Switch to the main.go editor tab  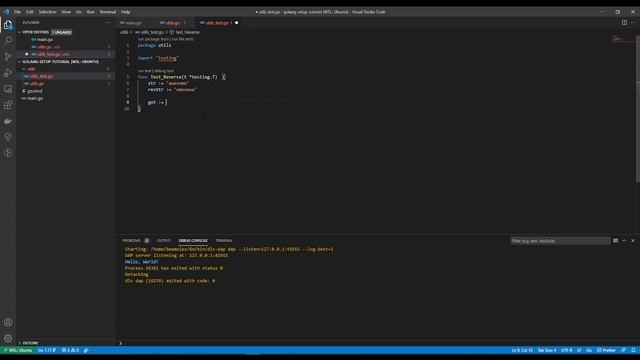click(x=134, y=23)
